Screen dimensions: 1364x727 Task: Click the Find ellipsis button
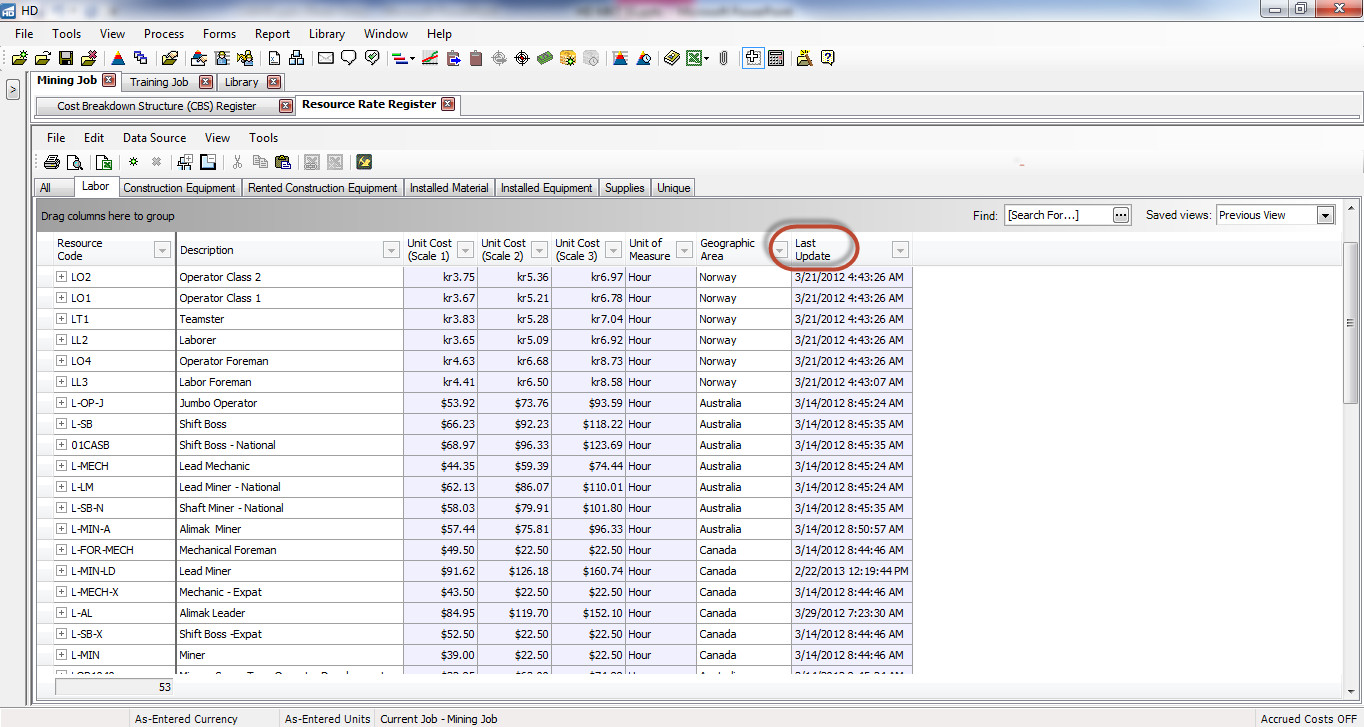pyautogui.click(x=1120, y=215)
